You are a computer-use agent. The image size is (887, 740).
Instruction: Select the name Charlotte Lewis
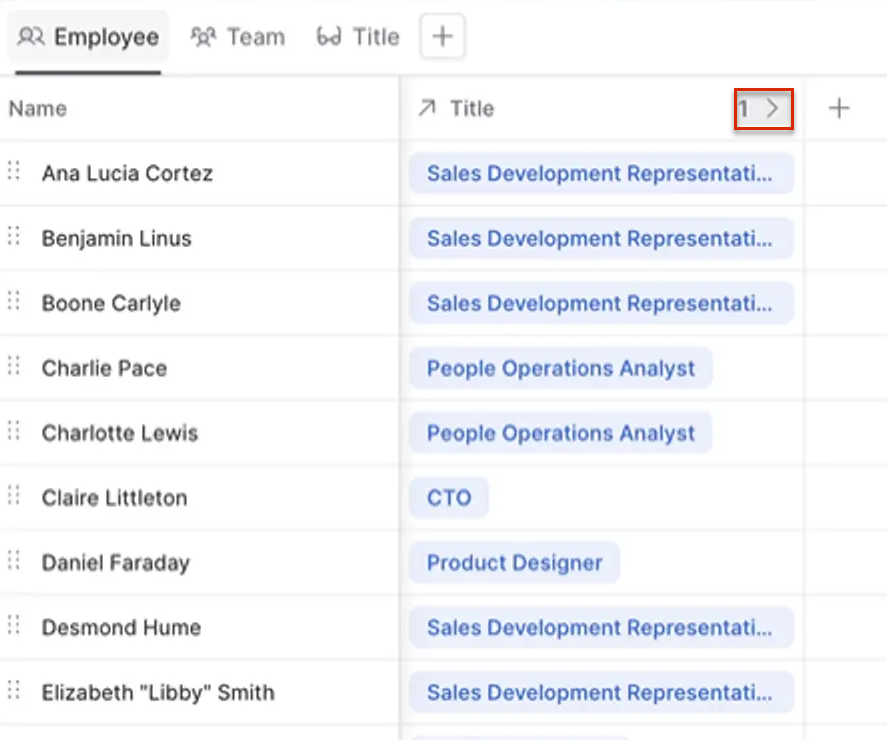tap(120, 433)
